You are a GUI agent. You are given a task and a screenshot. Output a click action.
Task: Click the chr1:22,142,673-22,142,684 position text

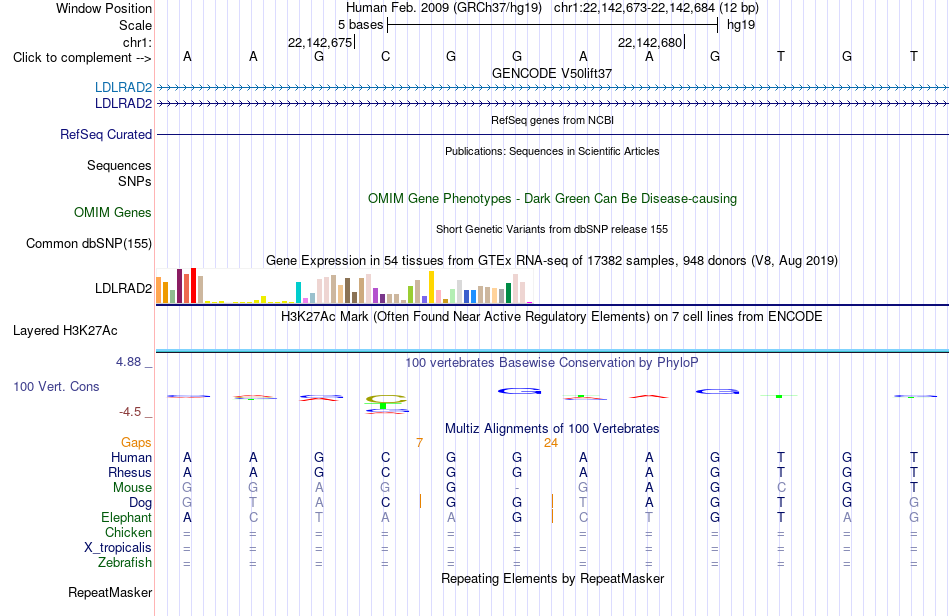(x=656, y=8)
